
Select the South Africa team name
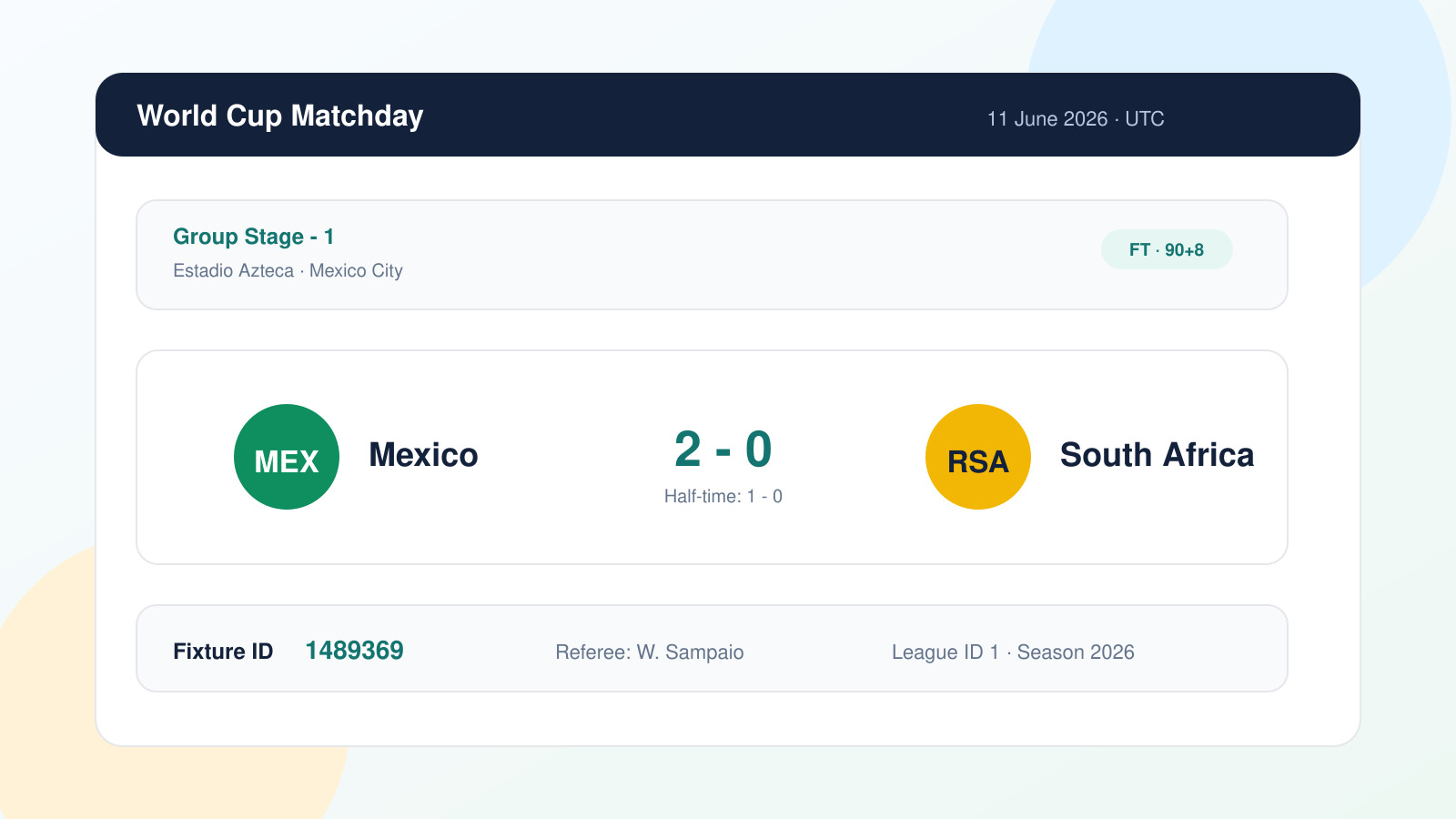tap(1157, 455)
